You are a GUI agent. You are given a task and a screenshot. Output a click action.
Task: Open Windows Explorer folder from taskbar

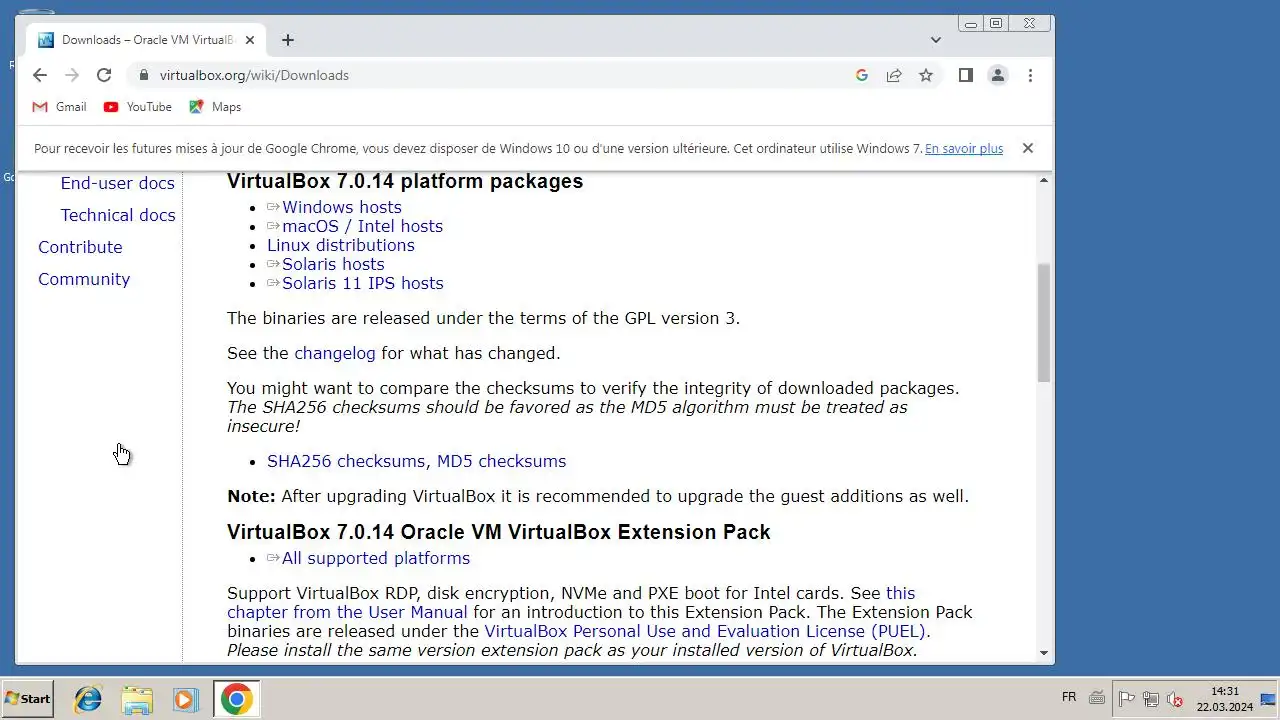(137, 699)
